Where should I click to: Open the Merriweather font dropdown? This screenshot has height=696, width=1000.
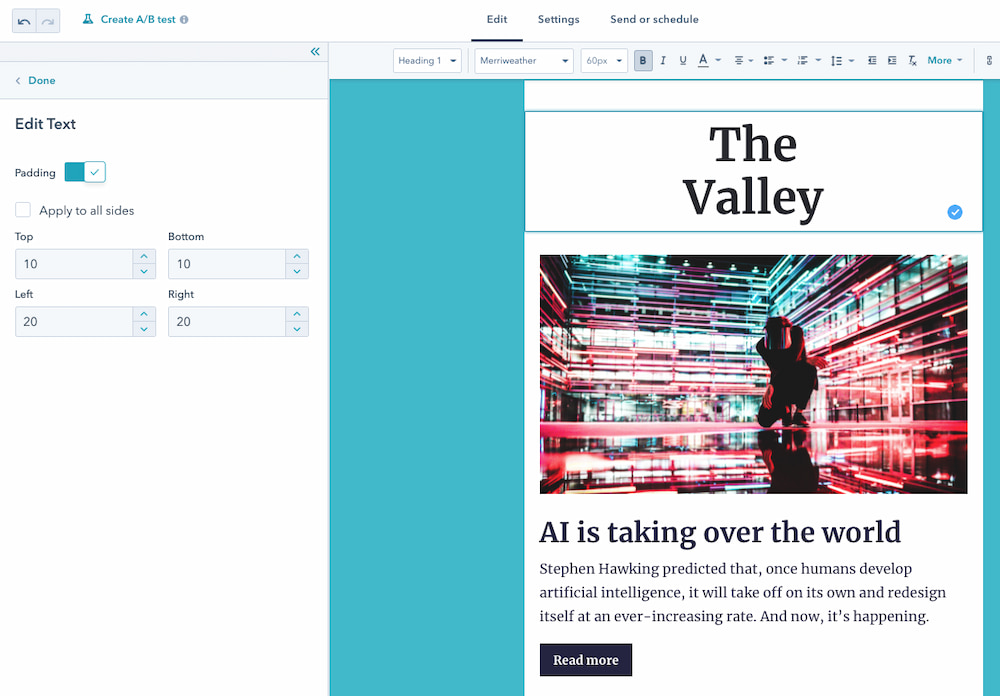(x=523, y=60)
